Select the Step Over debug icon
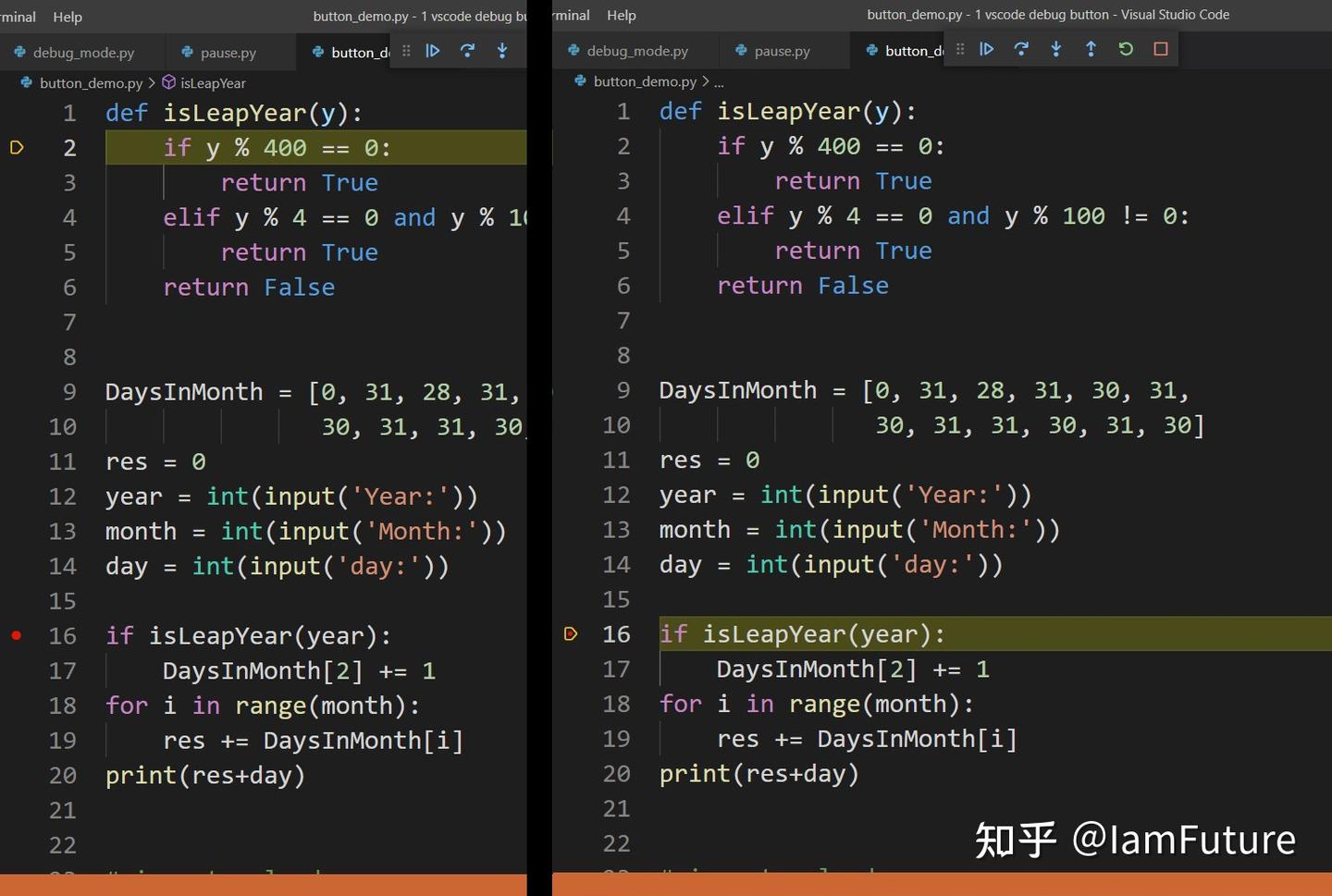Viewport: 1332px width, 896px height. coord(1021,51)
